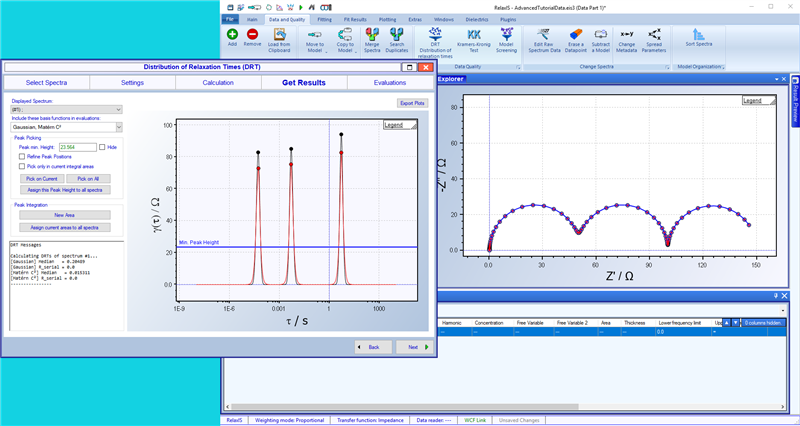Click the Sort Spectra icon
This screenshot has height=426, width=800.
point(698,34)
